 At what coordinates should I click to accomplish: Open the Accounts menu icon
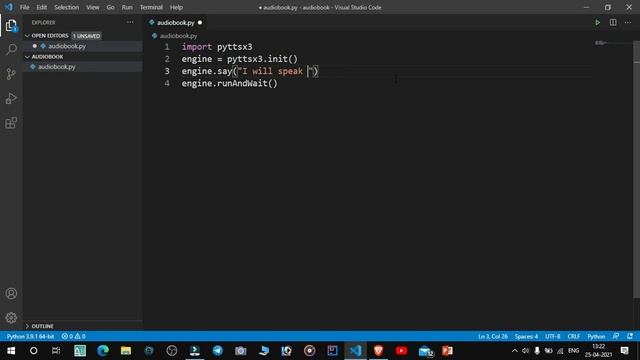click(x=11, y=293)
